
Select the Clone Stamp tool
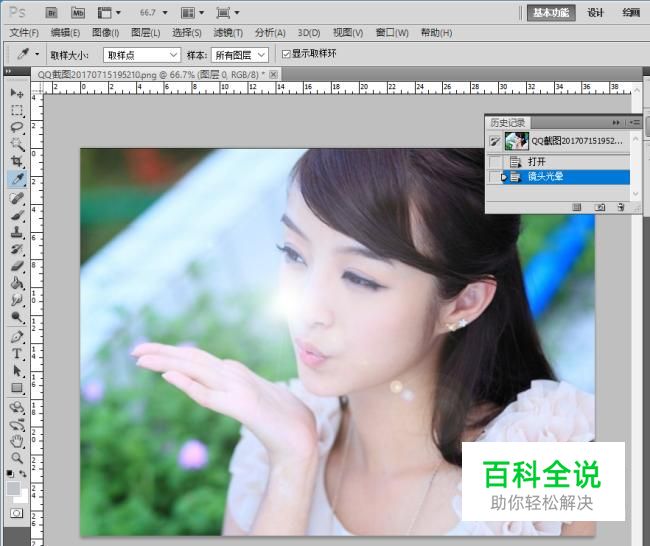click(x=17, y=232)
